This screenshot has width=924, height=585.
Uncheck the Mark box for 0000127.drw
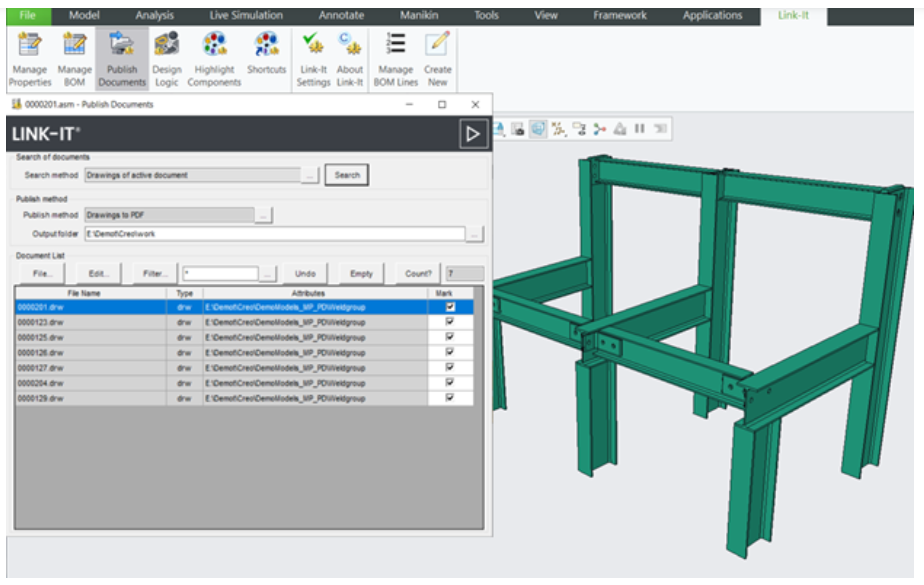(450, 368)
